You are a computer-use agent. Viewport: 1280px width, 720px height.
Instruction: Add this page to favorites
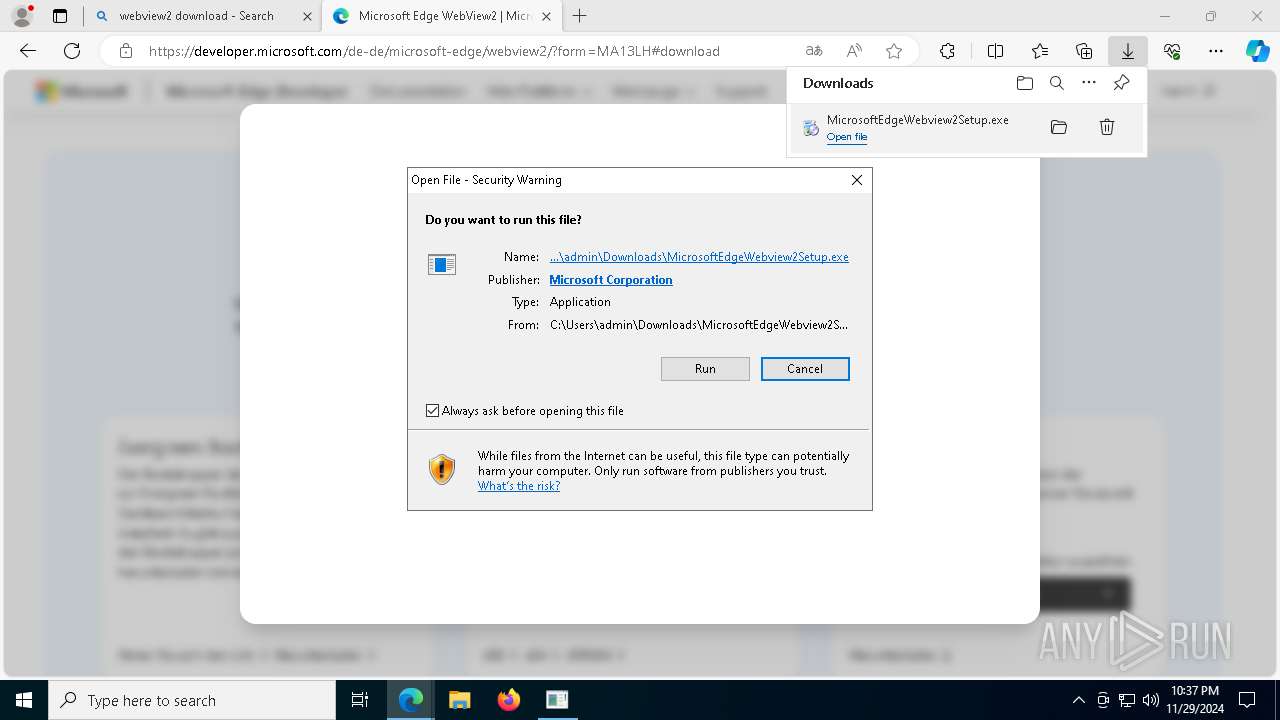[894, 51]
